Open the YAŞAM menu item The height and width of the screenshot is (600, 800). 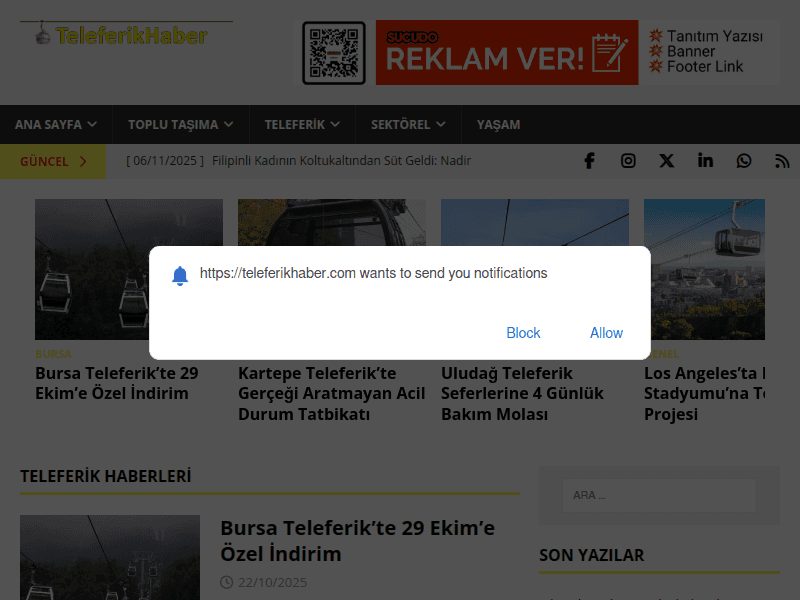pyautogui.click(x=498, y=124)
